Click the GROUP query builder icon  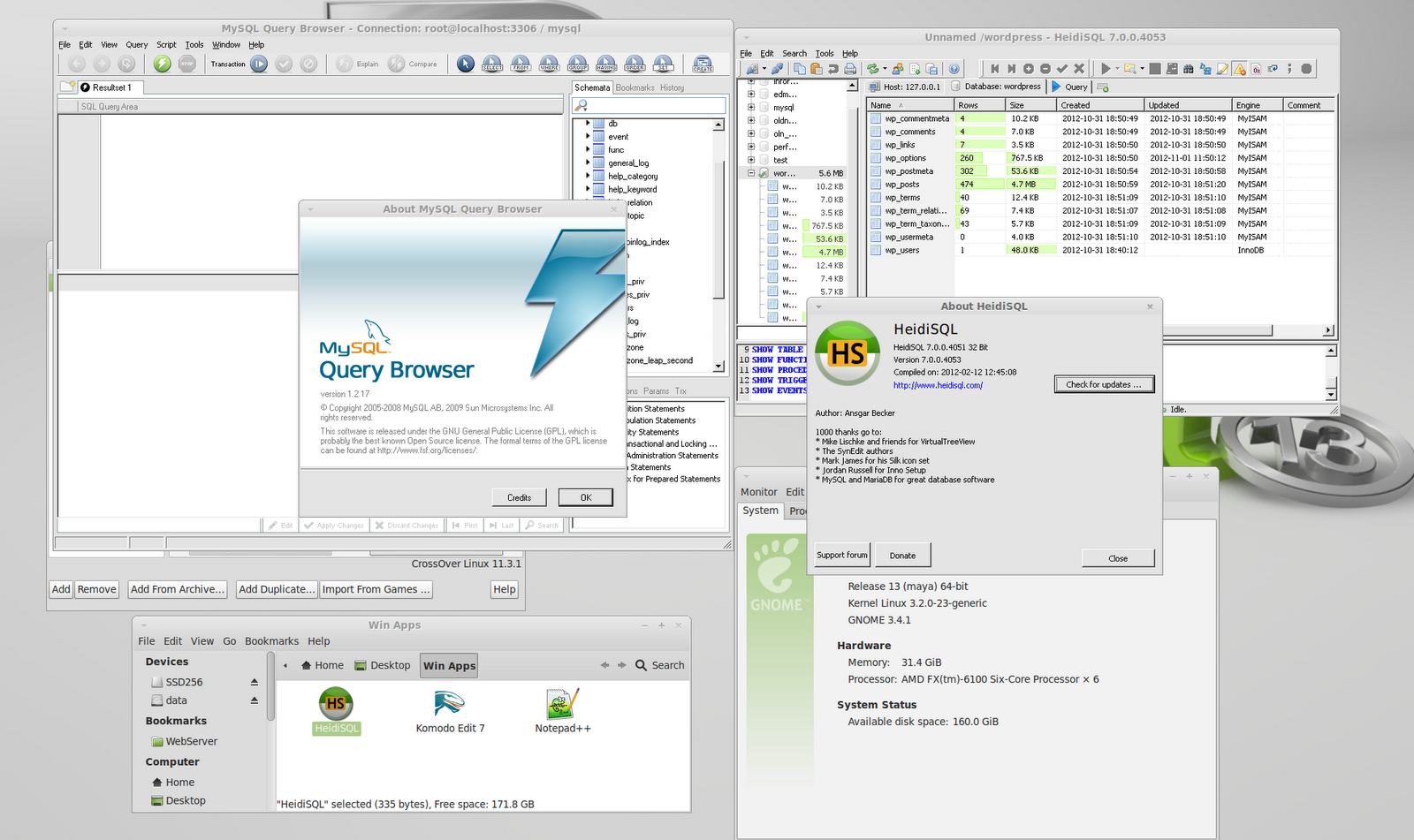578,64
